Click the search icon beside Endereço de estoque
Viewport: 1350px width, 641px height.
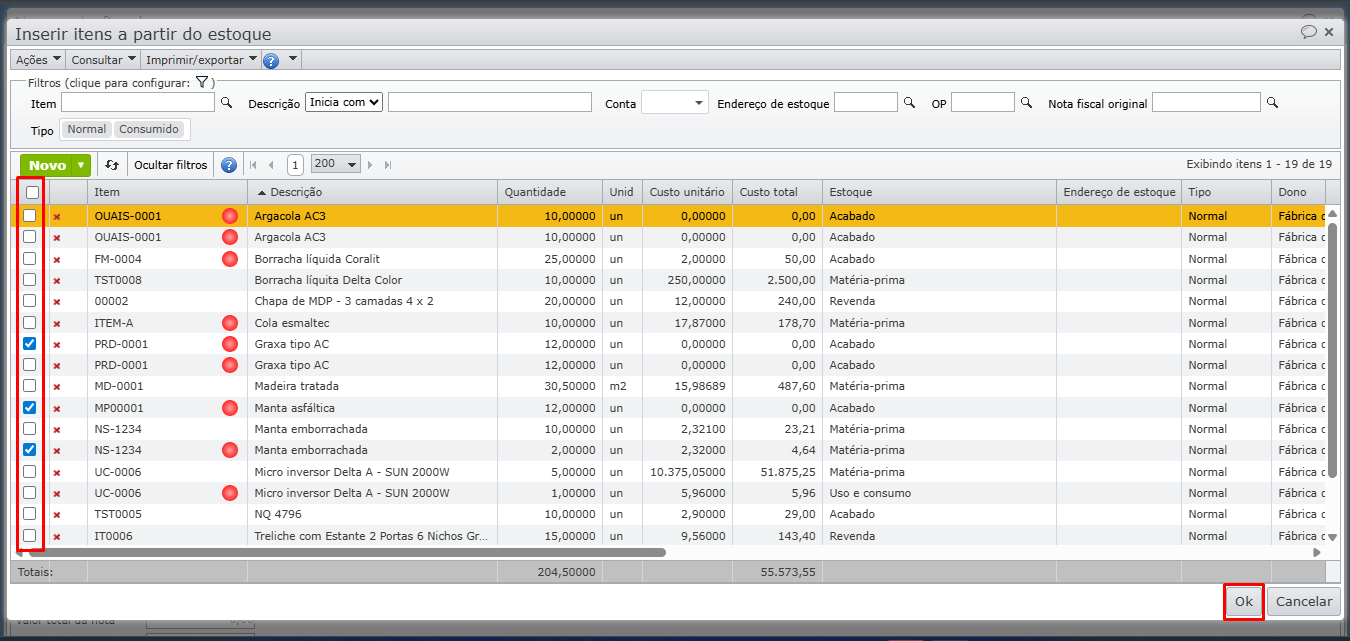click(909, 102)
